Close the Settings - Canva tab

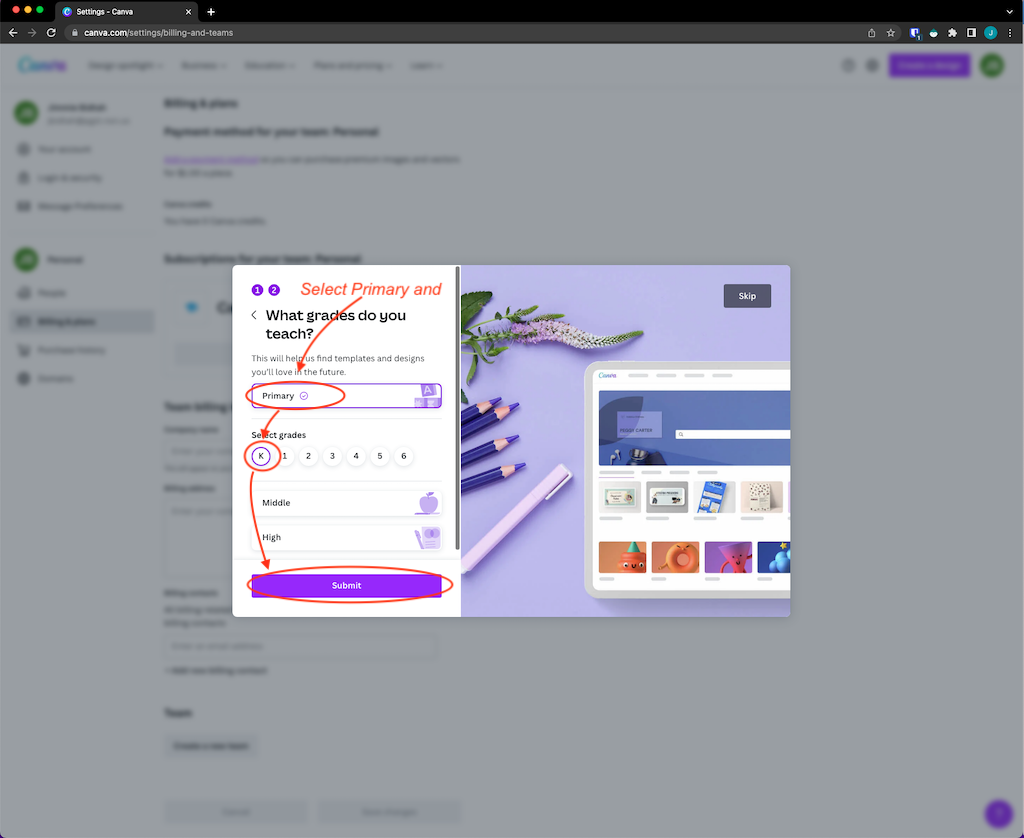(x=188, y=12)
